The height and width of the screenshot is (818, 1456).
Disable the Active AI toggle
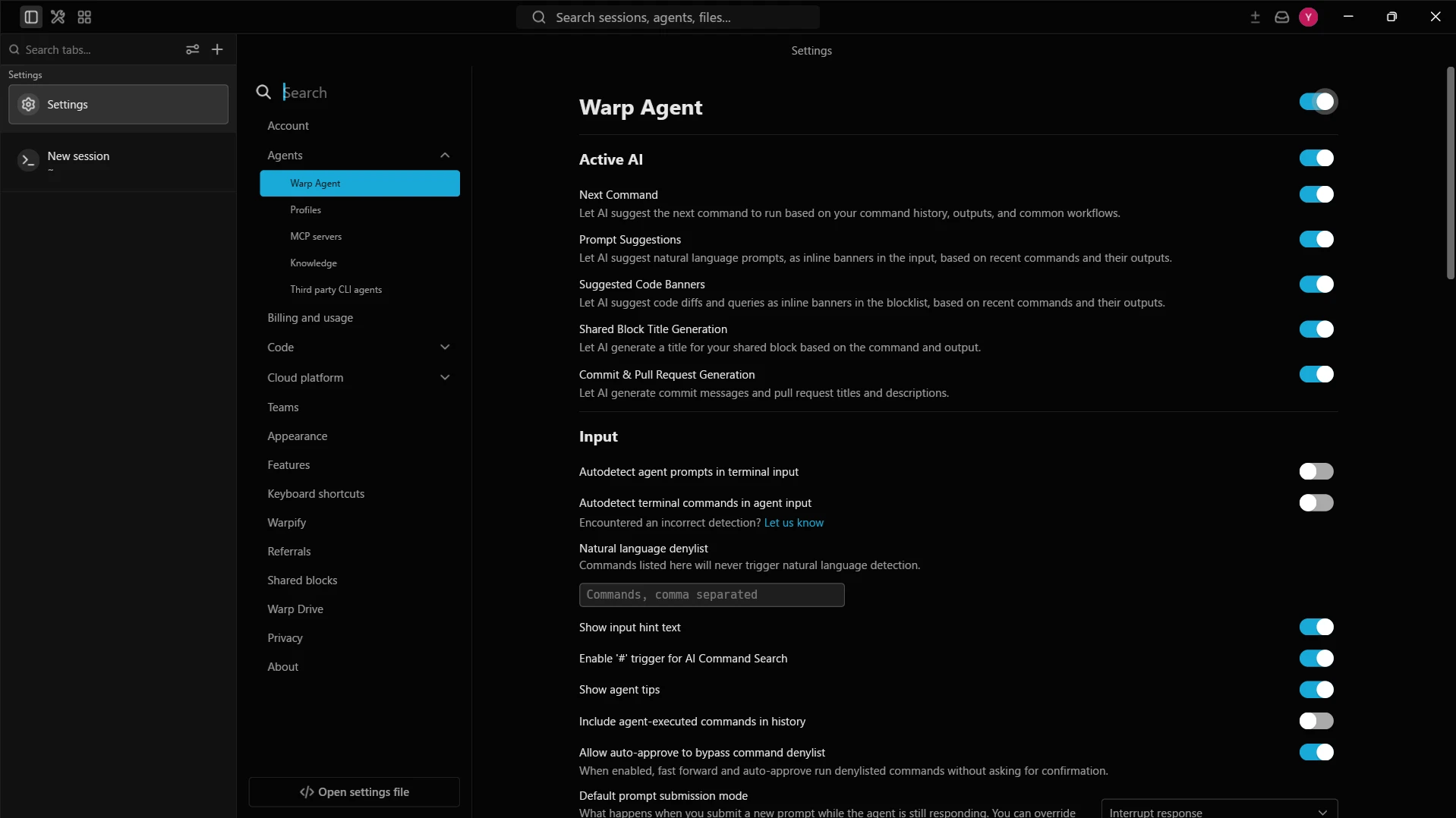1316,158
